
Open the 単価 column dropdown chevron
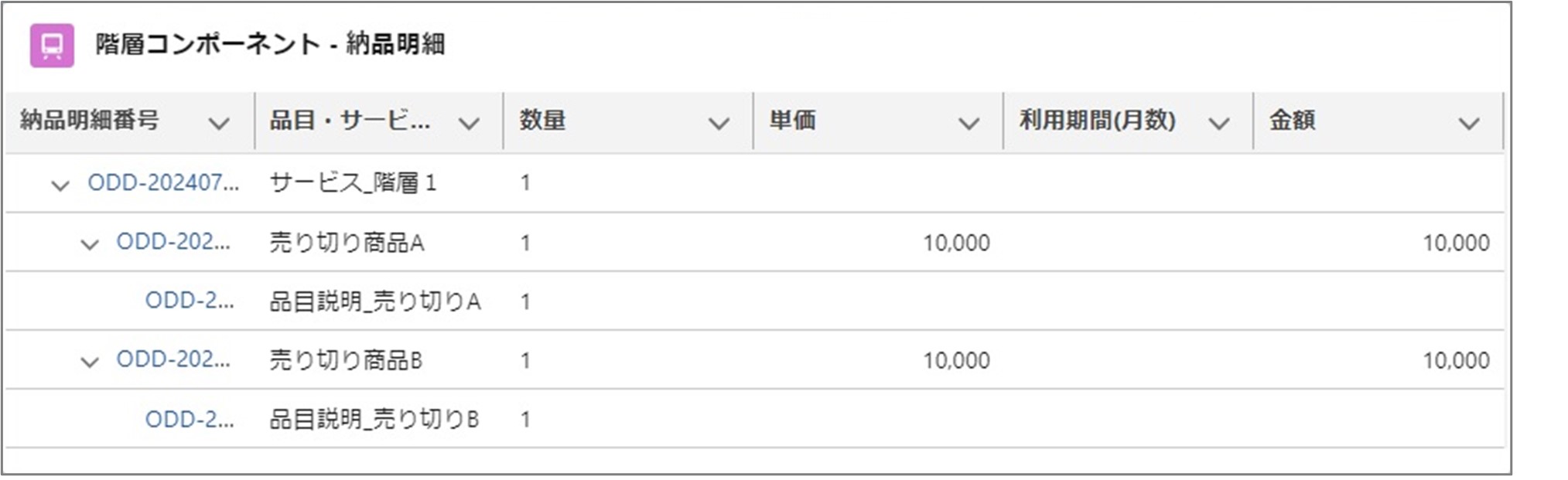point(968,123)
